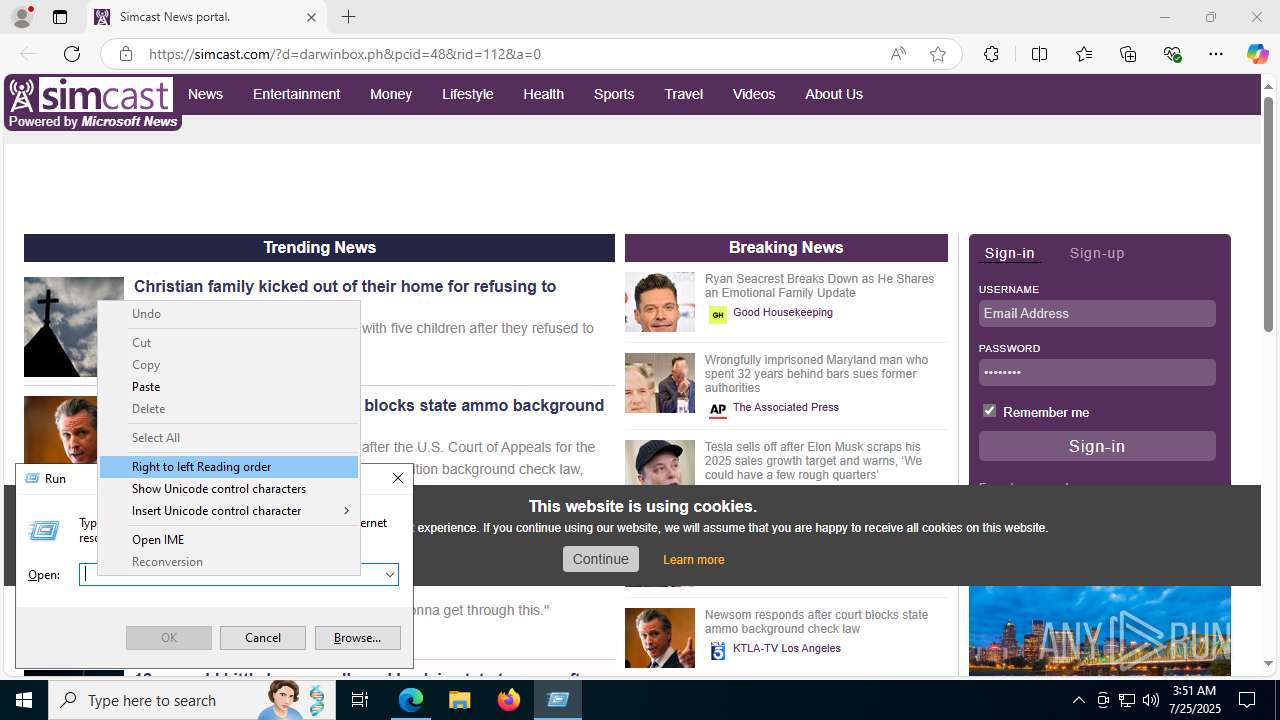1280x720 pixels.
Task: Open the Health section
Action: (543, 94)
